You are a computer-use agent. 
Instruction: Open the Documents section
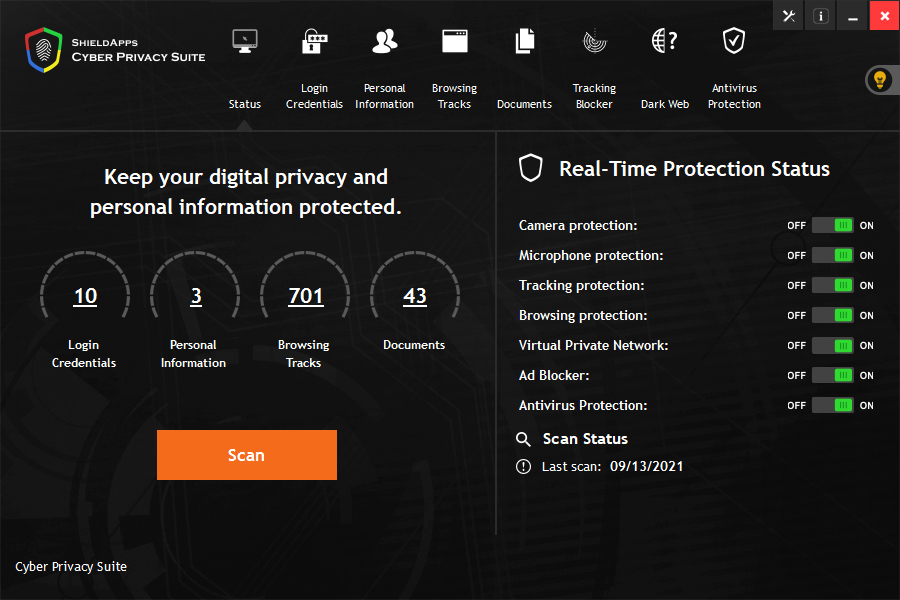[523, 70]
